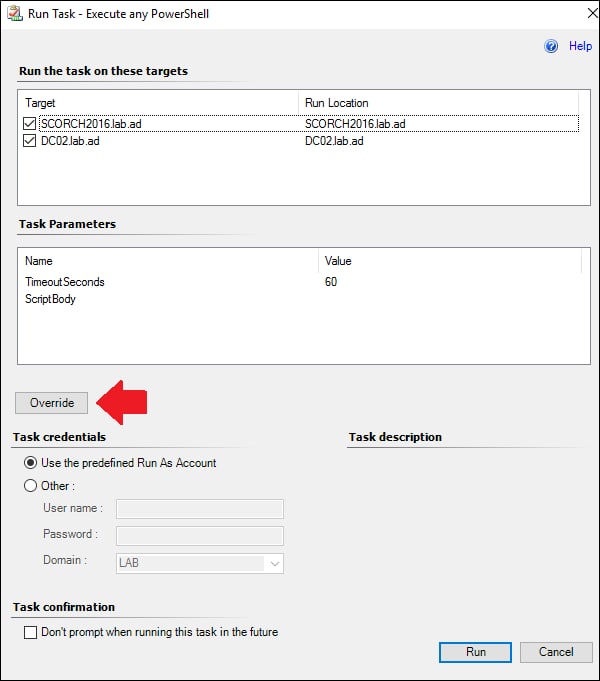Uncheck the DC02.lab.ad target checkbox
The height and width of the screenshot is (681, 600).
30,141
